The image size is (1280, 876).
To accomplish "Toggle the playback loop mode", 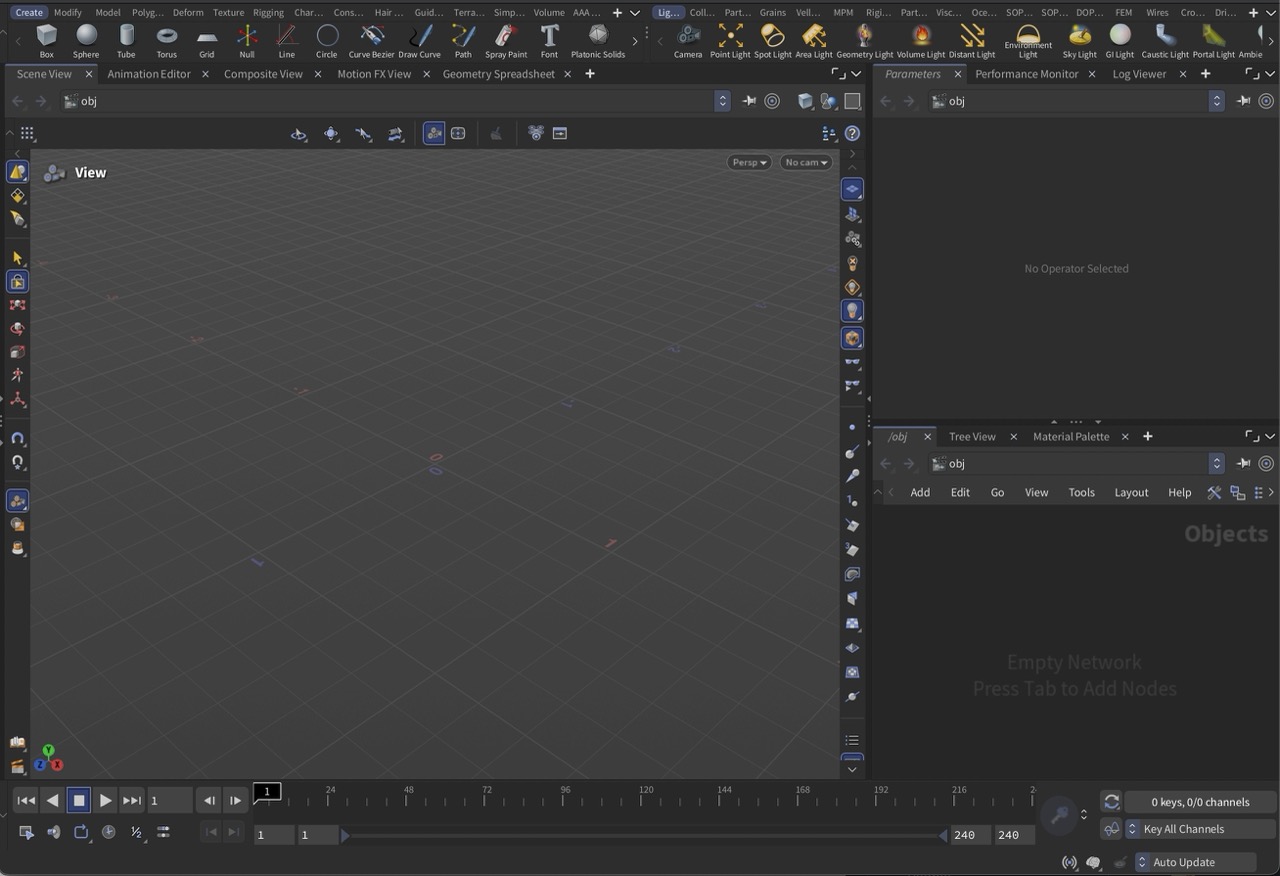I will click(82, 832).
